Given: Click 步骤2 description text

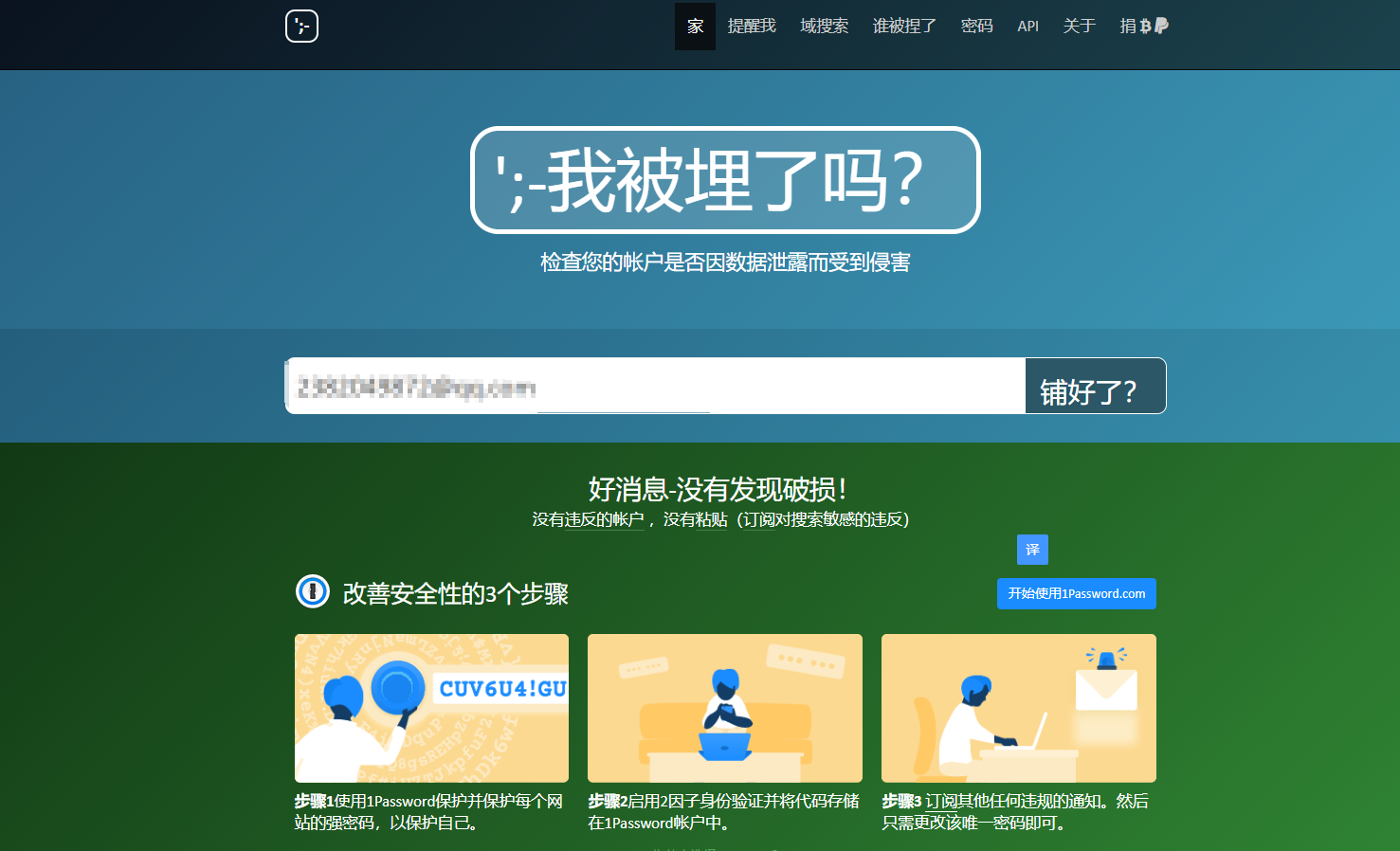Looking at the screenshot, I should tap(723, 812).
